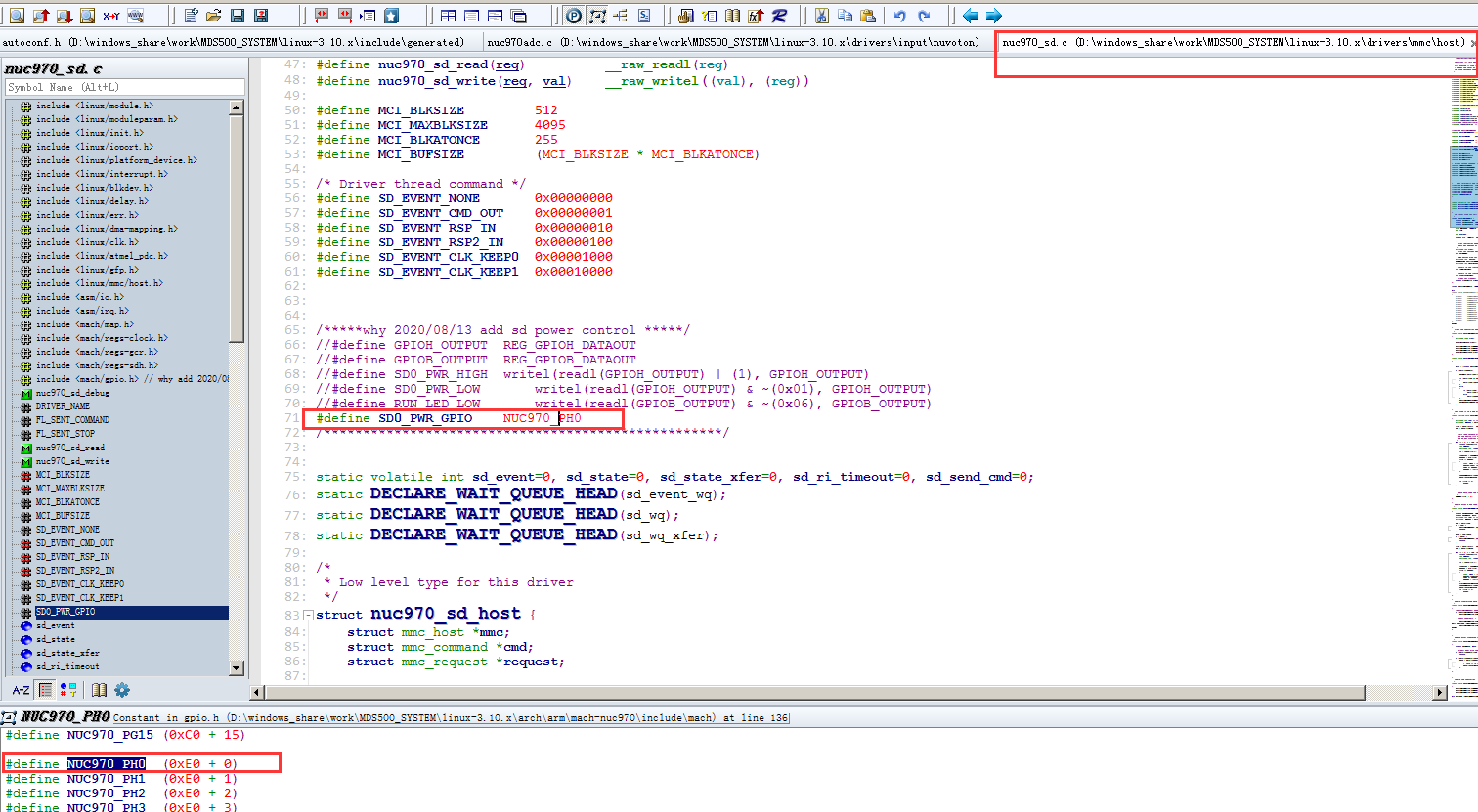Screen dimensions: 1478x812
Task: Click the tile windows grid icon
Action: [x=448, y=16]
